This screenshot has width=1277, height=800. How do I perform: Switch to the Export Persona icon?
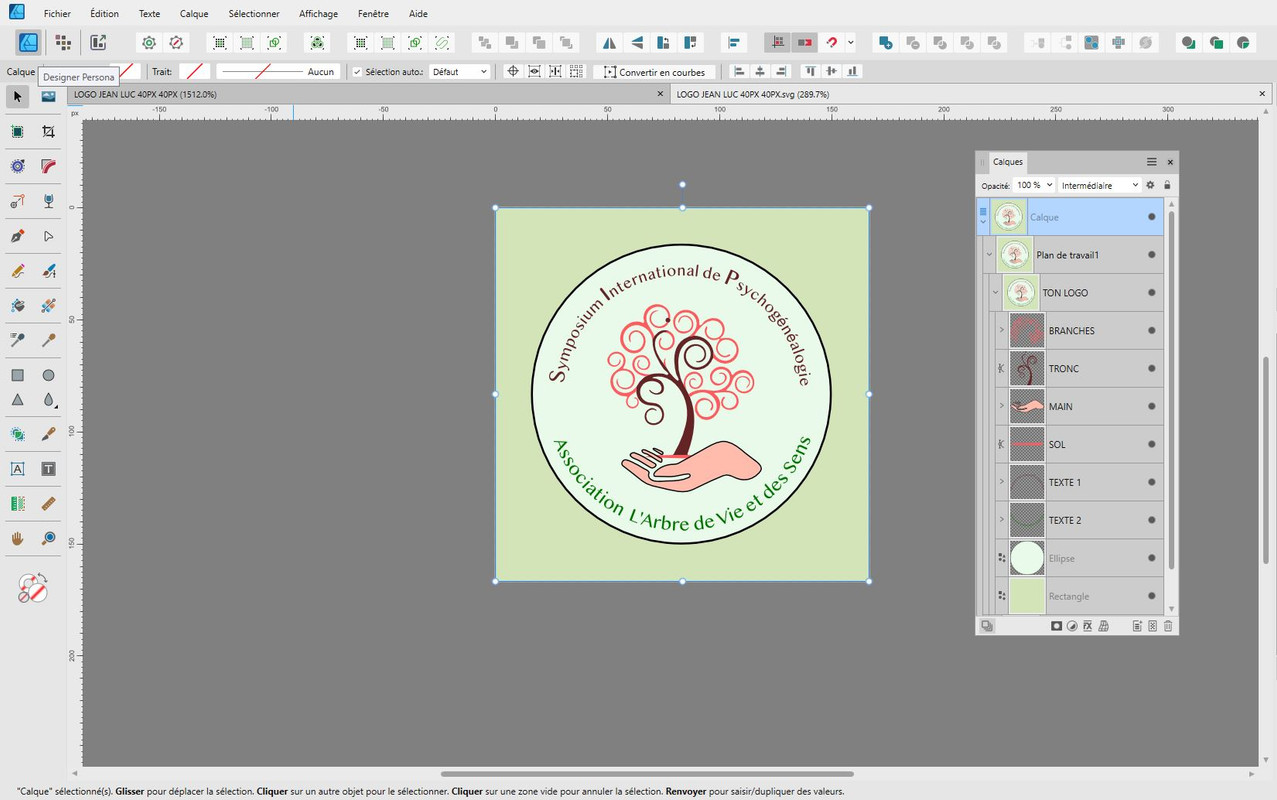pyautogui.click(x=98, y=42)
